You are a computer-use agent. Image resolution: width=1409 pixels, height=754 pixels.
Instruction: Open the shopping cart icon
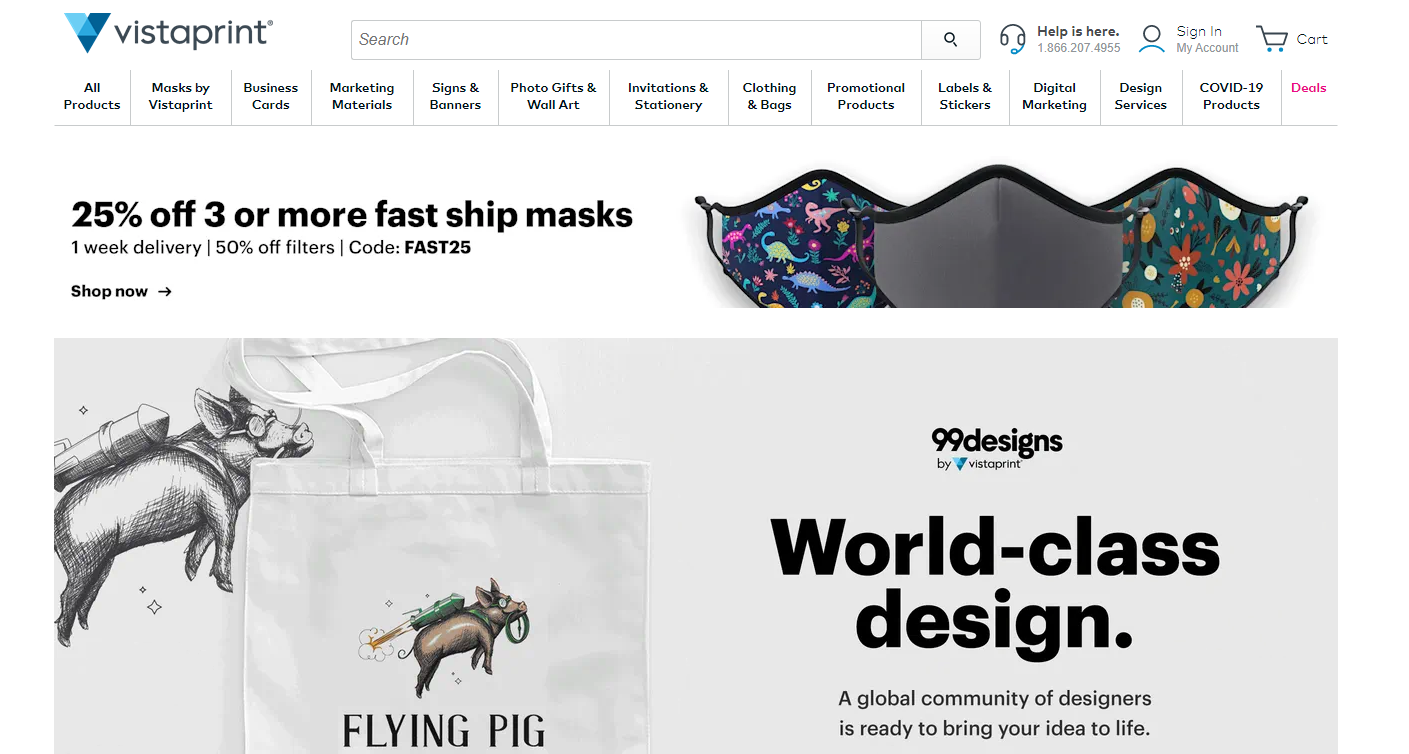pos(1272,39)
